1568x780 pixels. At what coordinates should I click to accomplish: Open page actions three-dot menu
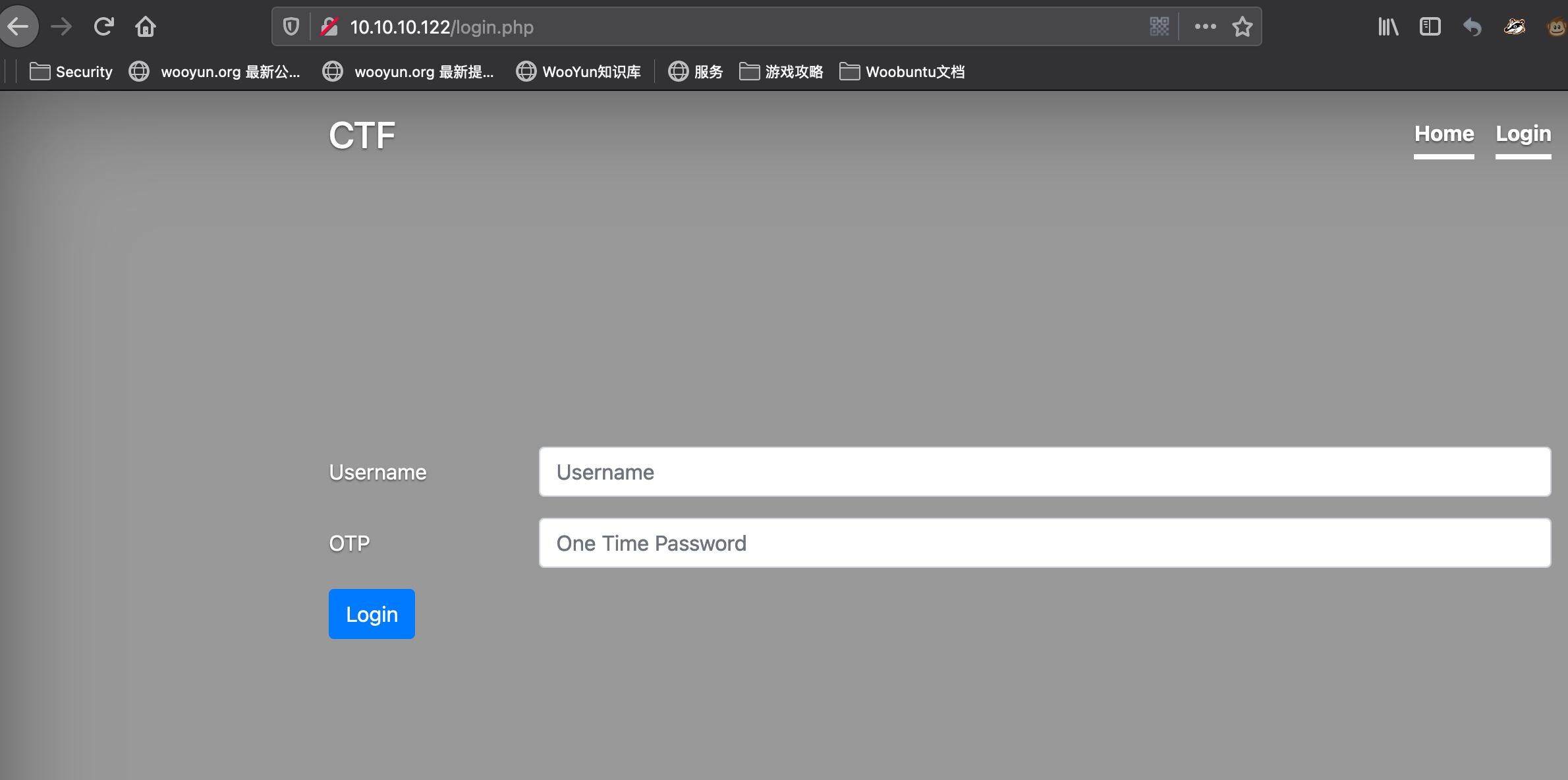(x=1205, y=26)
